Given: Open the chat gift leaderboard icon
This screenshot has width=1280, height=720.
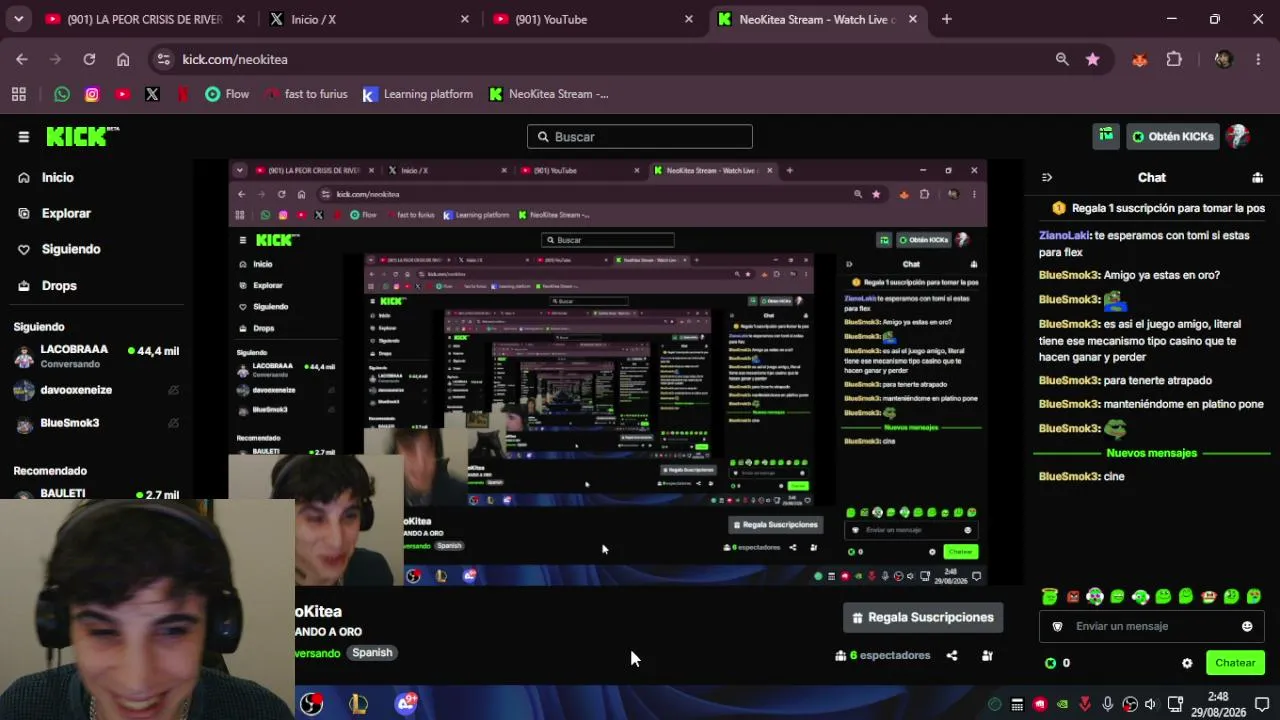Looking at the screenshot, I should pos(1257,177).
